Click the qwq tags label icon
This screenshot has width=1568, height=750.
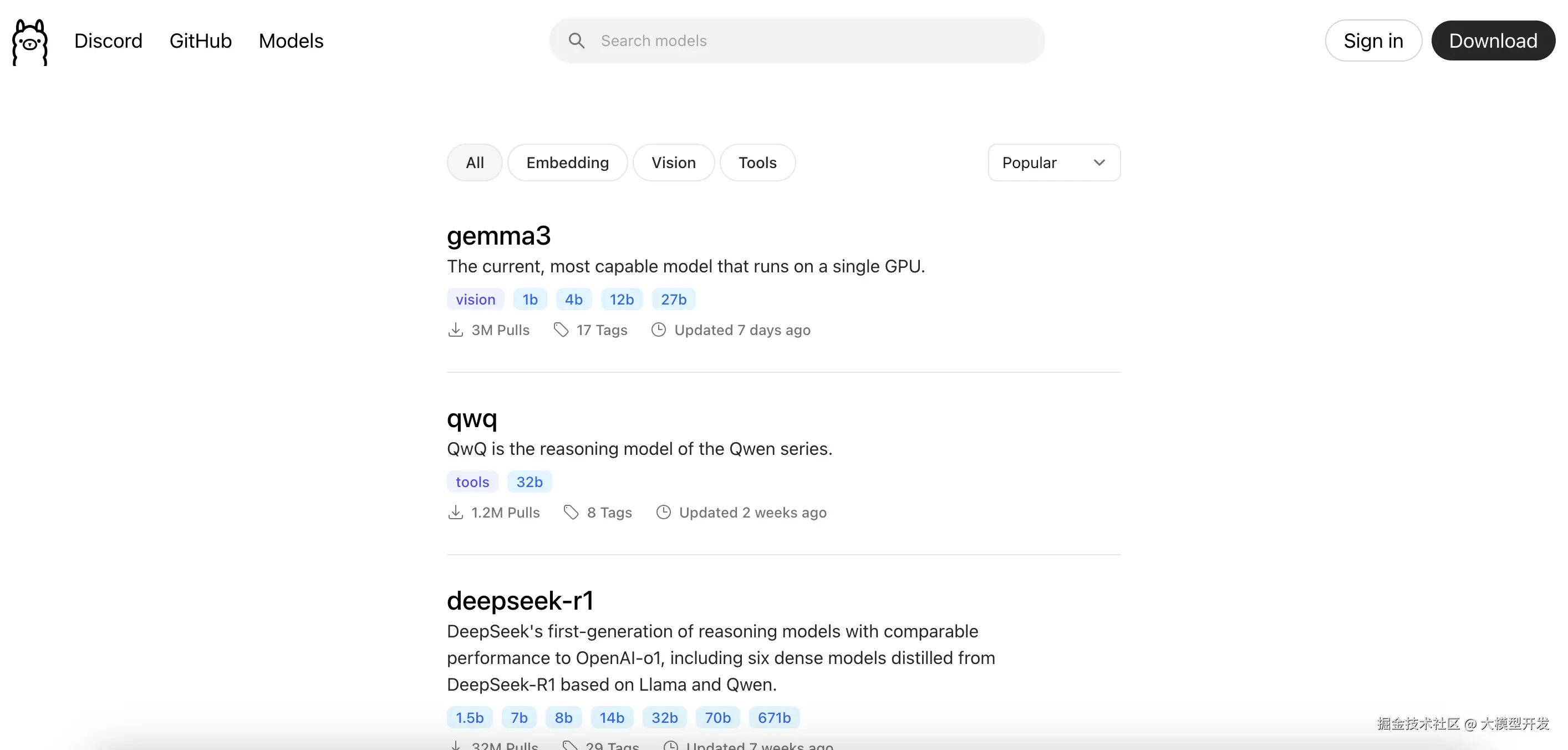tap(571, 513)
